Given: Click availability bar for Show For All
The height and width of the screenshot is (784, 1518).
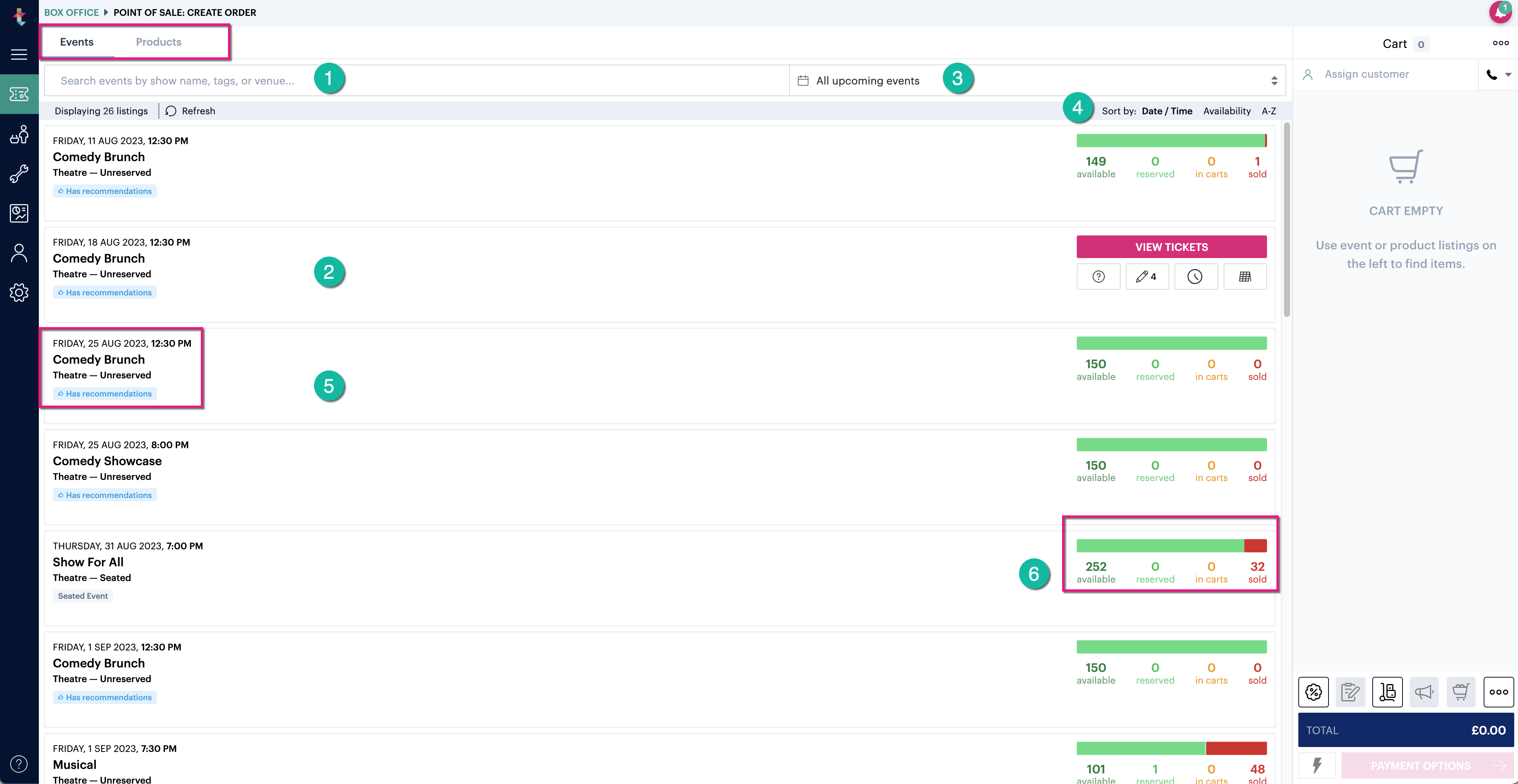Looking at the screenshot, I should click(1172, 546).
